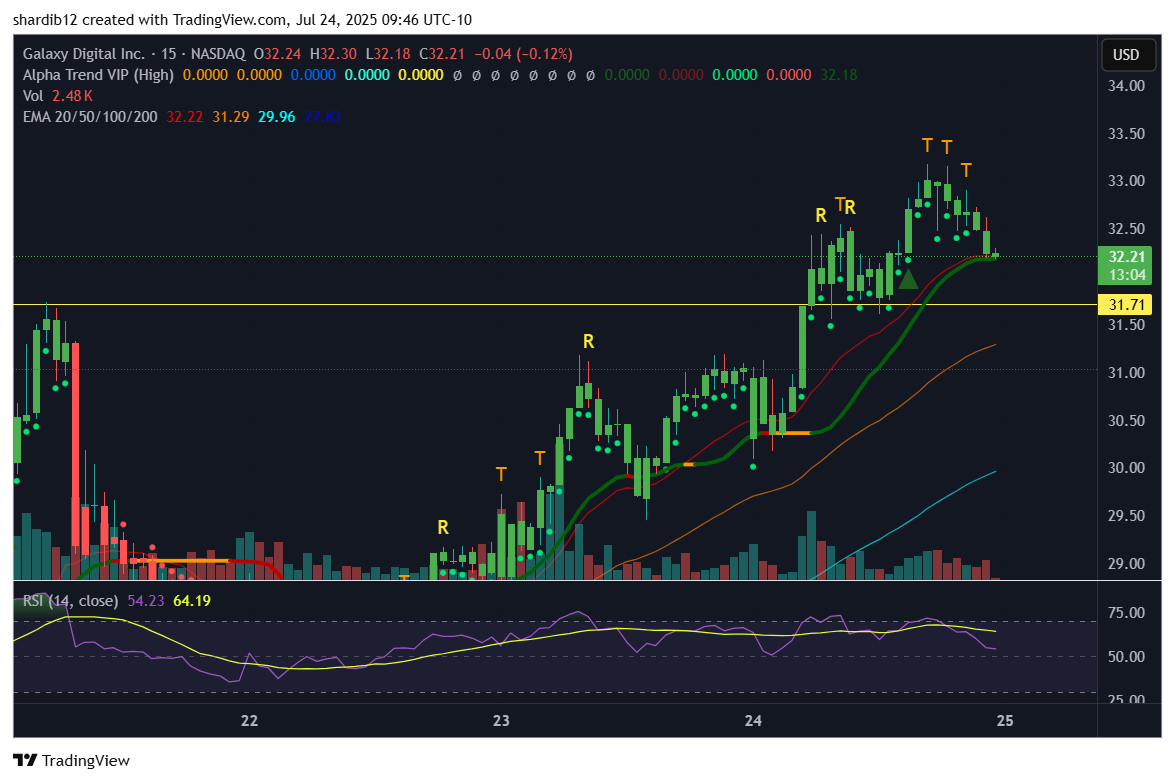1175x782 pixels.
Task: Click the RSI (14, close) indicator legend
Action: (70, 601)
